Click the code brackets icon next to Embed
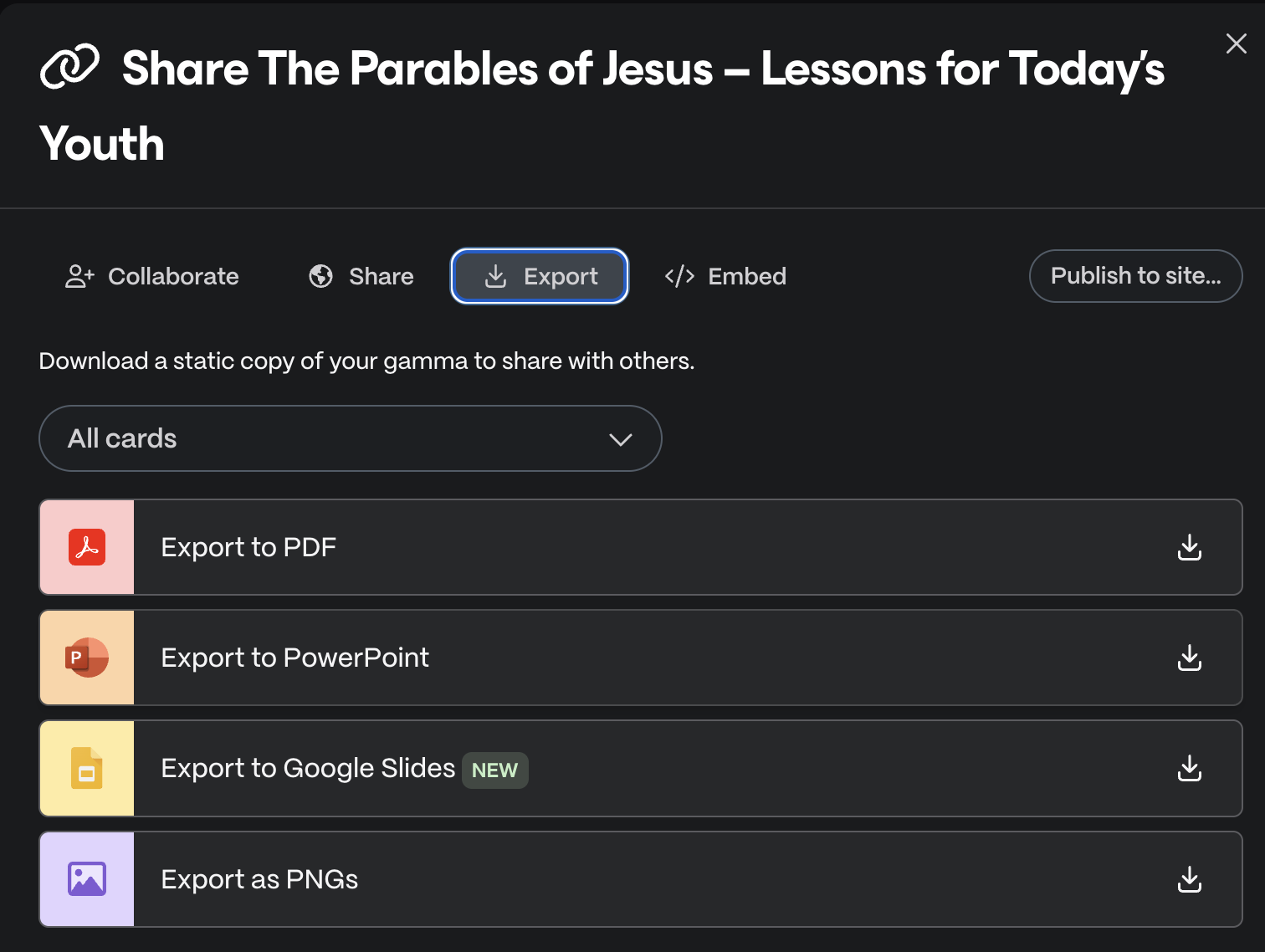The height and width of the screenshot is (952, 1265). pyautogui.click(x=679, y=276)
